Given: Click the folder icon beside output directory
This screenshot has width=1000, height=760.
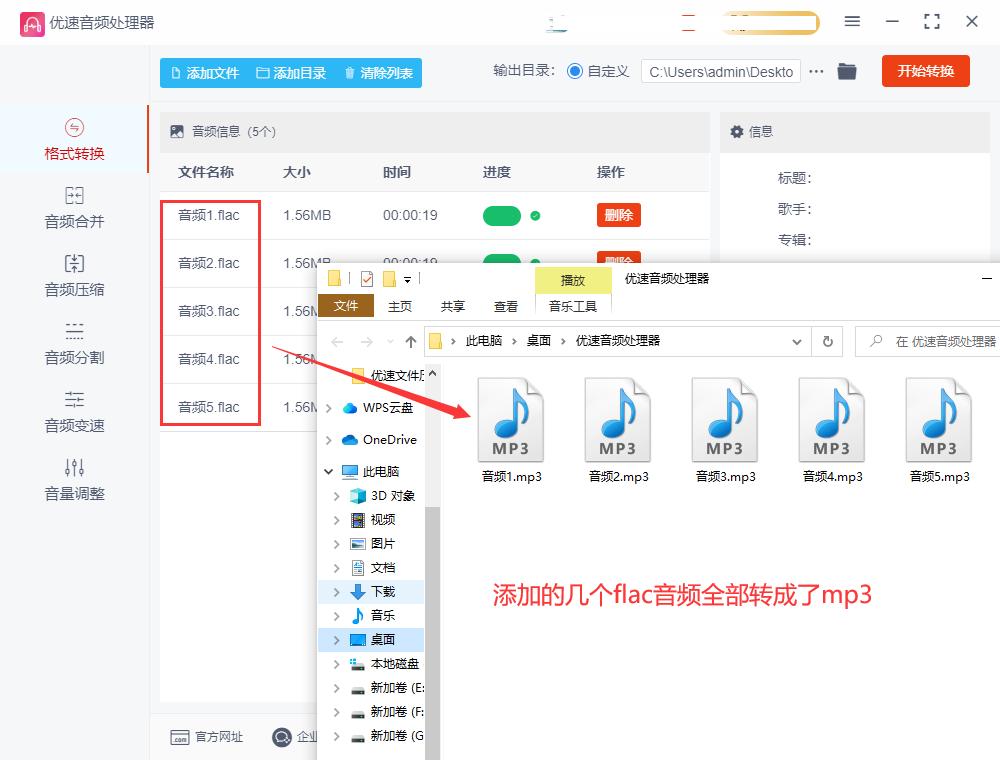Looking at the screenshot, I should (847, 71).
